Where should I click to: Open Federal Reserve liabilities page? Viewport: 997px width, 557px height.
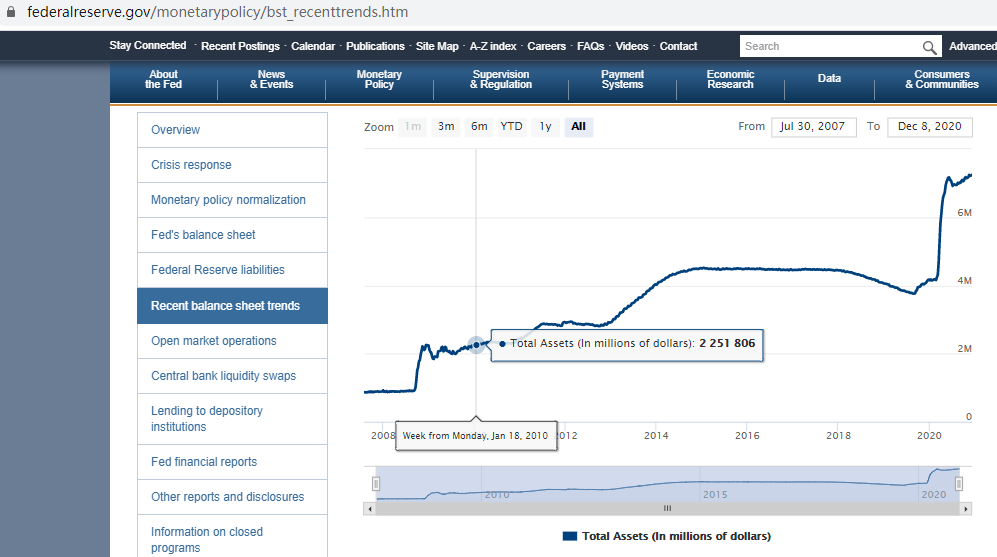[232, 270]
